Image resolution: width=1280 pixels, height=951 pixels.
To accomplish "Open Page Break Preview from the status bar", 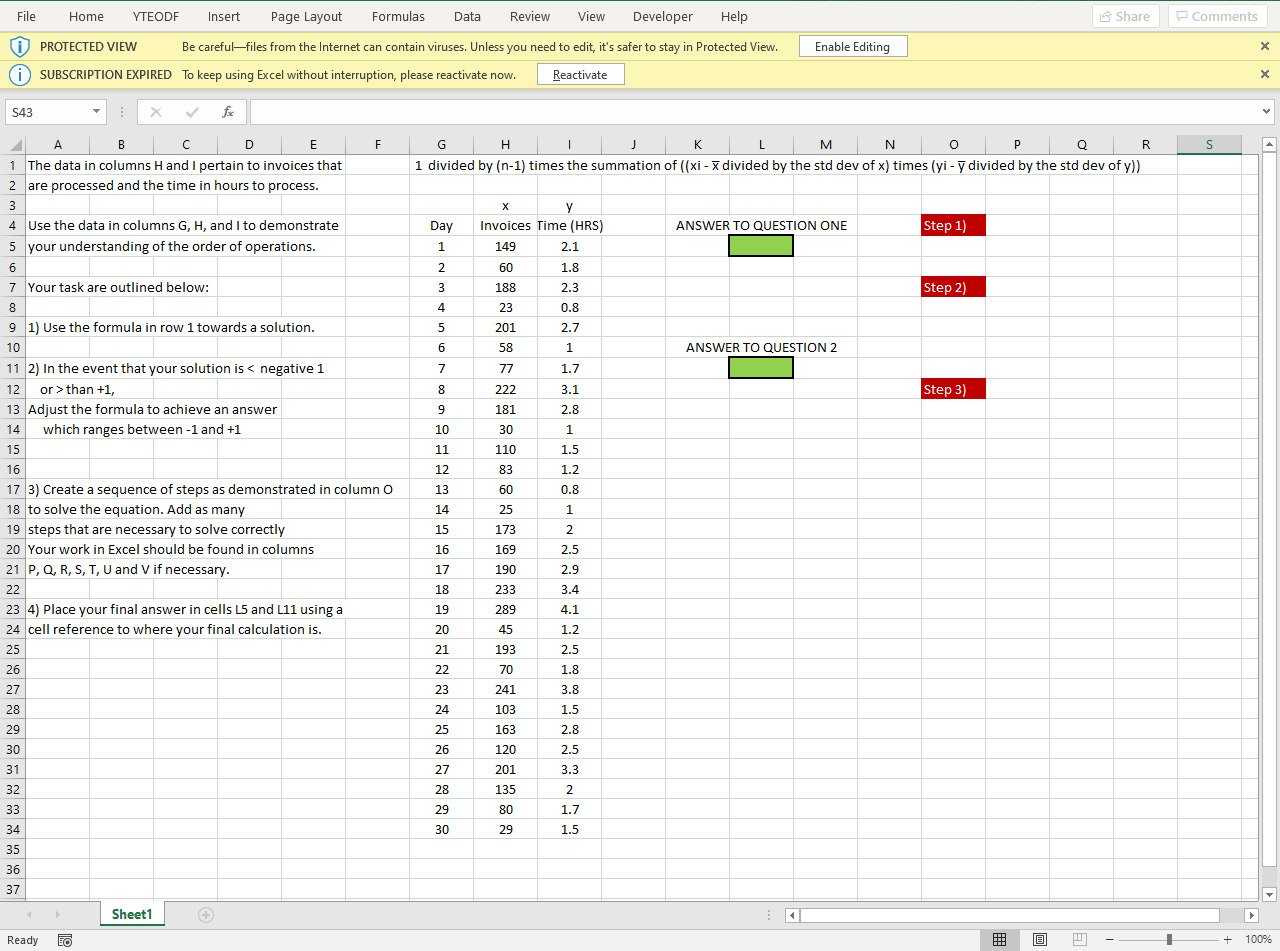I will [x=1079, y=940].
